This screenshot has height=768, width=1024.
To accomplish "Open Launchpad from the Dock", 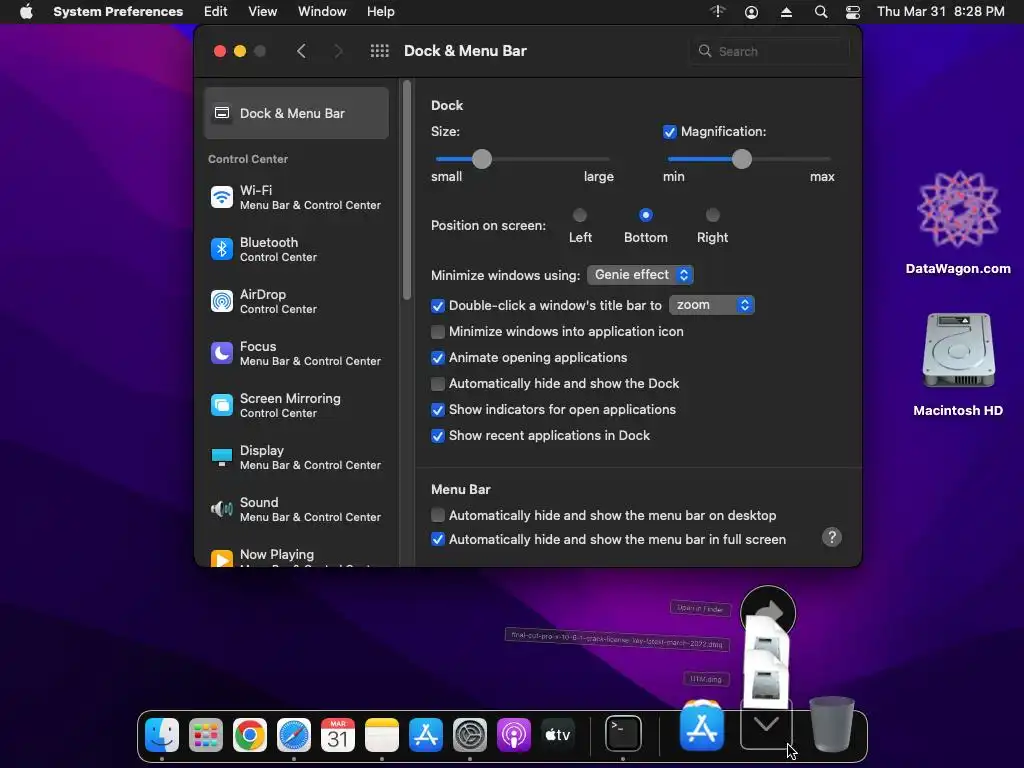I will coord(206,735).
